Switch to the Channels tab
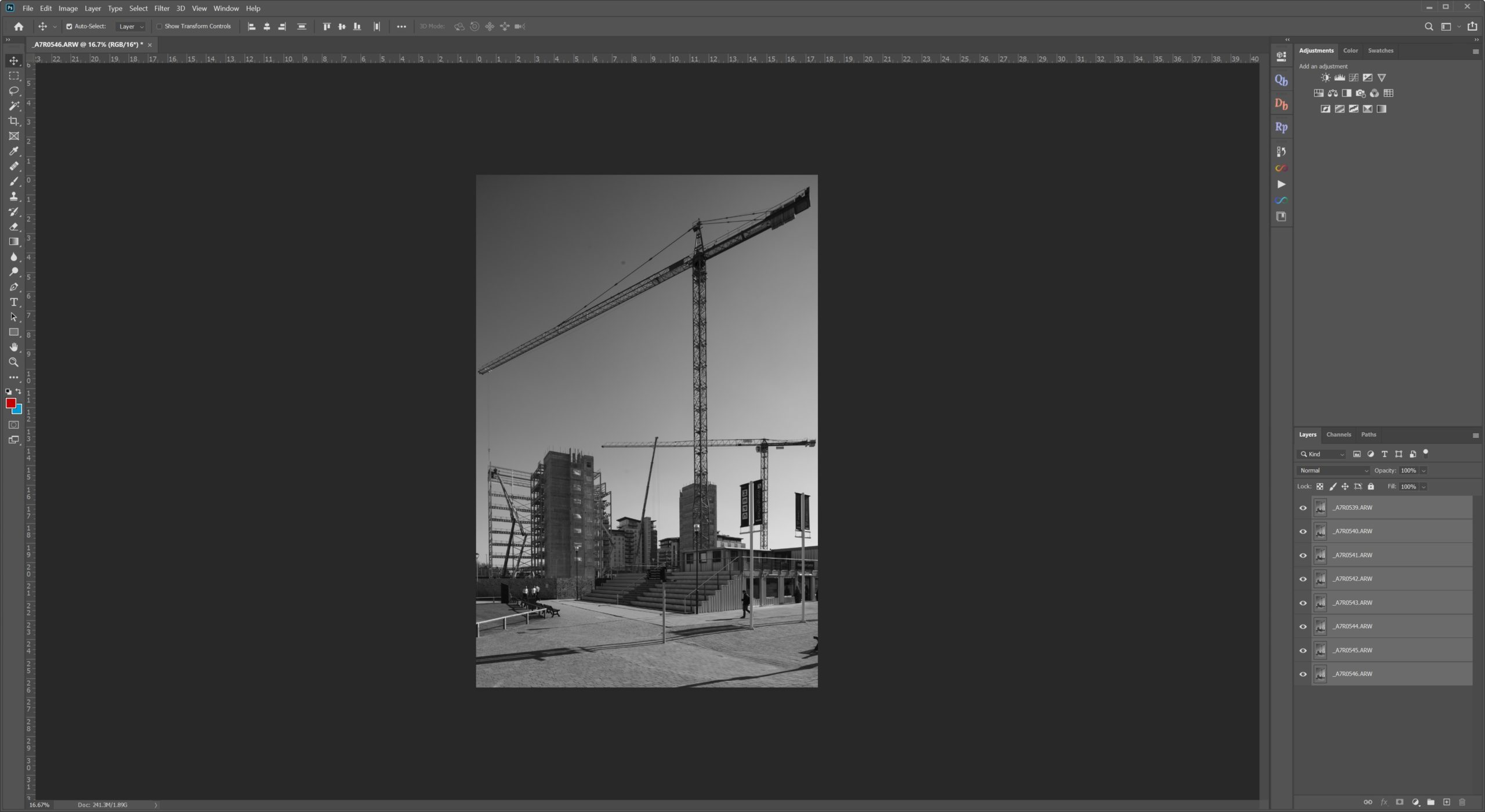This screenshot has height=812, width=1485. tap(1338, 434)
